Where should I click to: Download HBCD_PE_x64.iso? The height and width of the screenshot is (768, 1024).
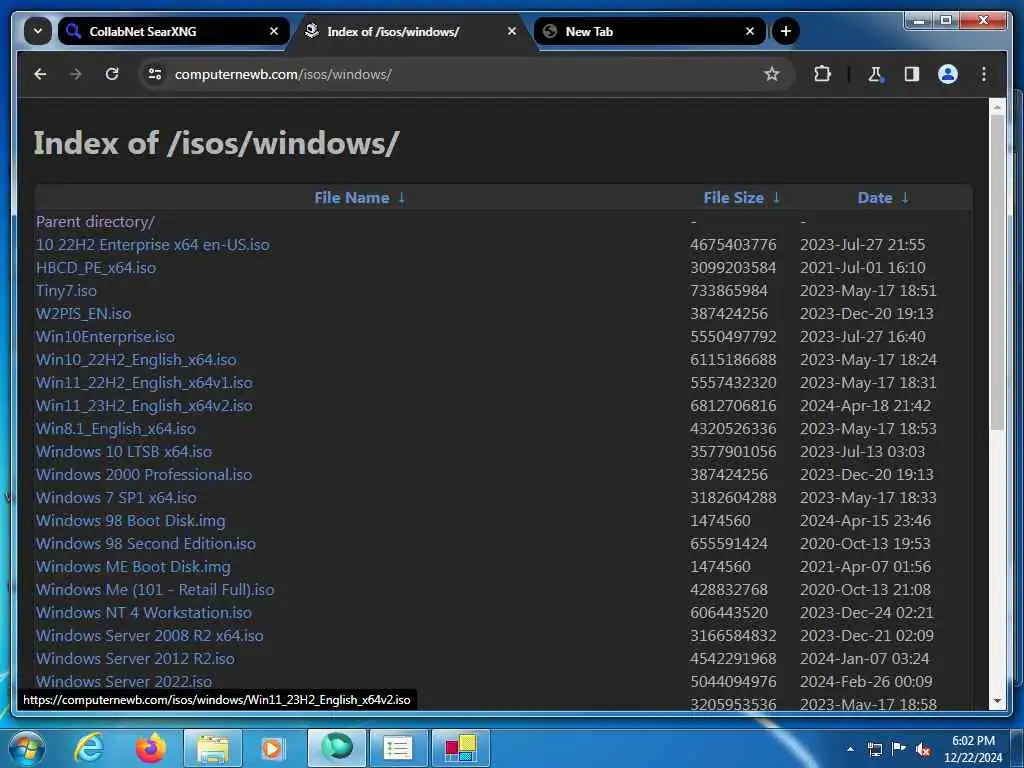click(96, 268)
